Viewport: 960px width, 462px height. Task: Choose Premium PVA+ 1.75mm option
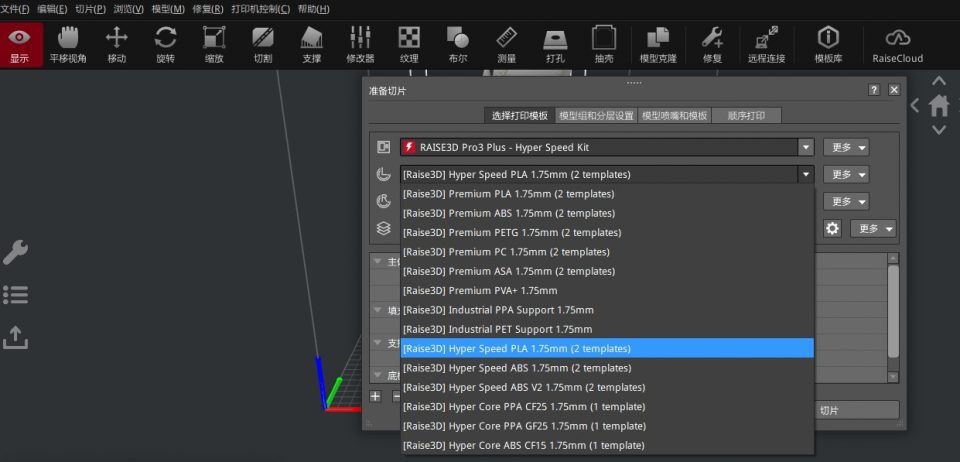[x=607, y=291]
